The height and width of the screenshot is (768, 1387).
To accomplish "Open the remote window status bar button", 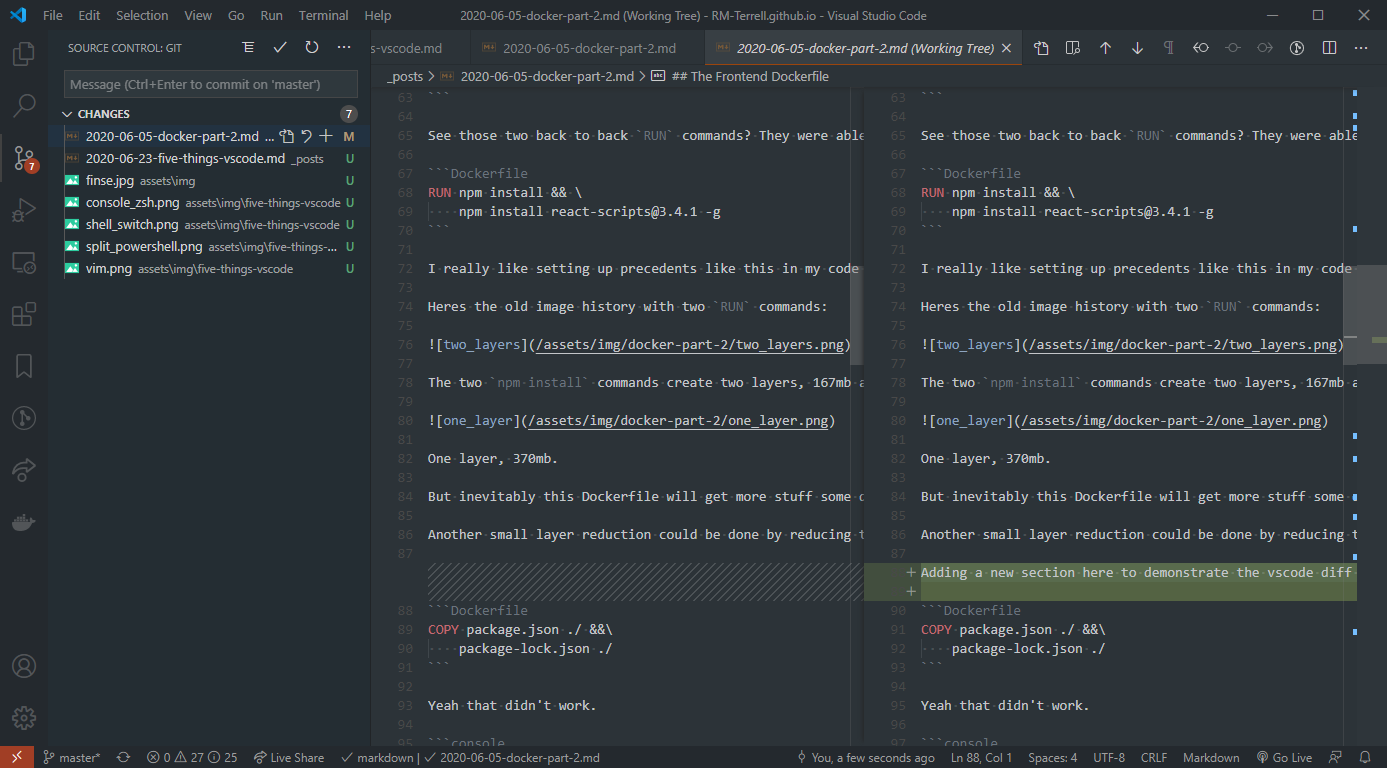I will pos(17,757).
